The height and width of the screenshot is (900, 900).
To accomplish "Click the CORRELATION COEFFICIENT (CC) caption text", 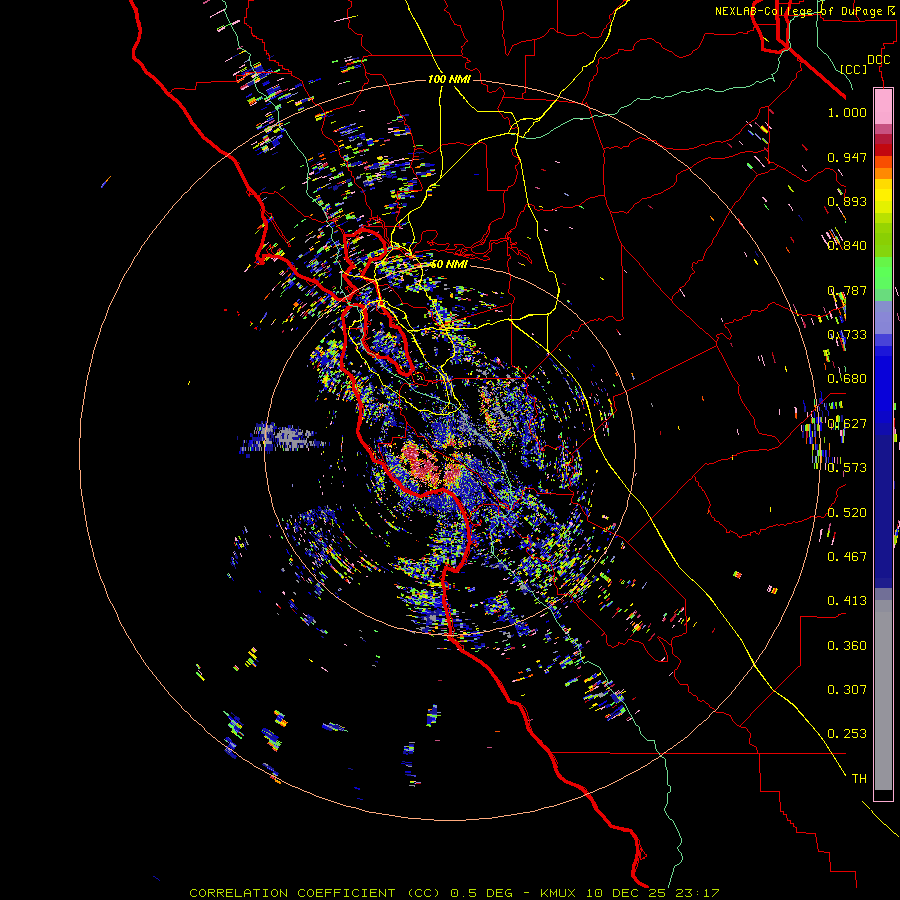I will (315, 893).
